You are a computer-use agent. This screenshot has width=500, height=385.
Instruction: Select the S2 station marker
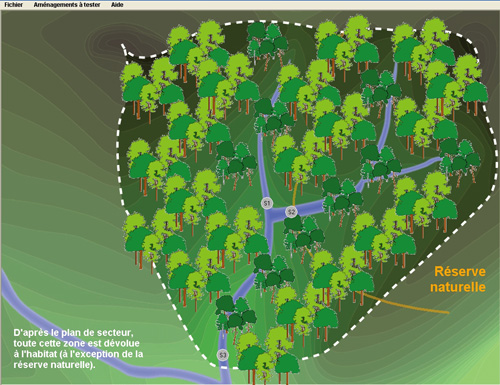click(291, 212)
